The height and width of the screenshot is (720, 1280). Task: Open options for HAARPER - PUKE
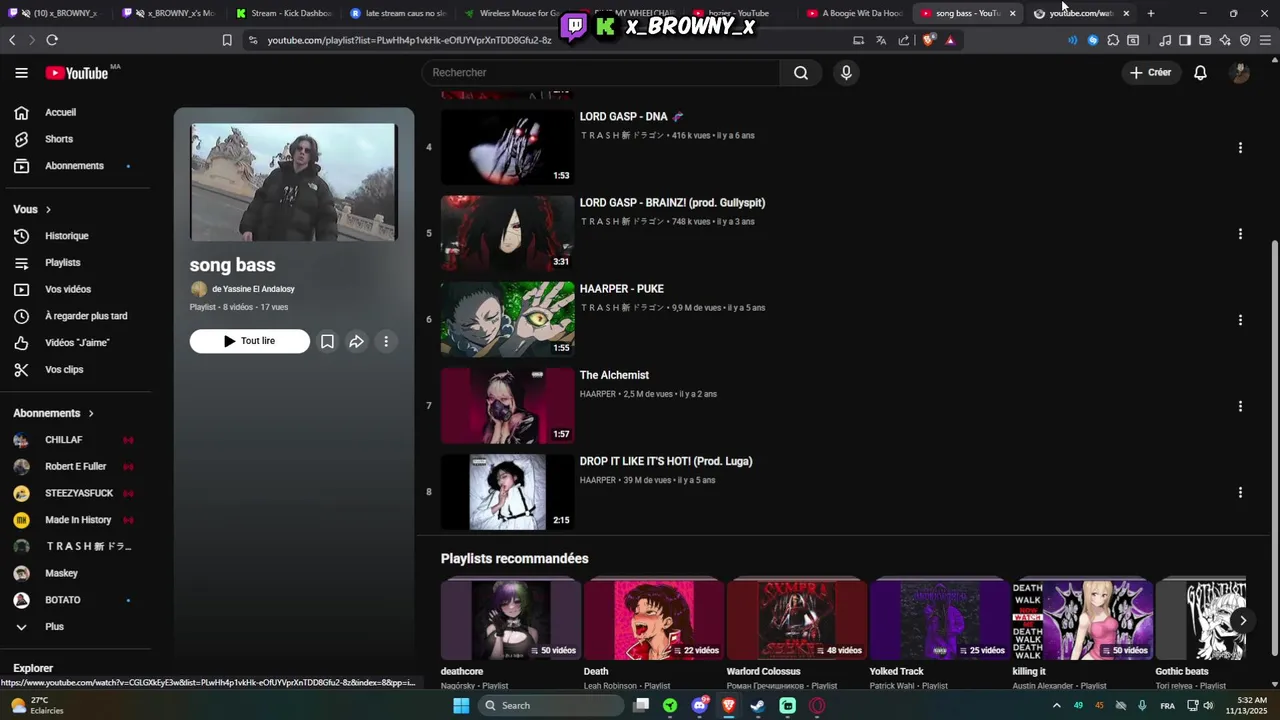(1240, 320)
